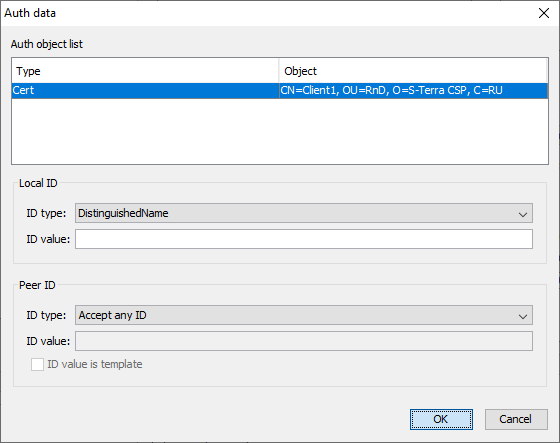Confirm the dialog with OK button
560x443 pixels.
point(441,419)
